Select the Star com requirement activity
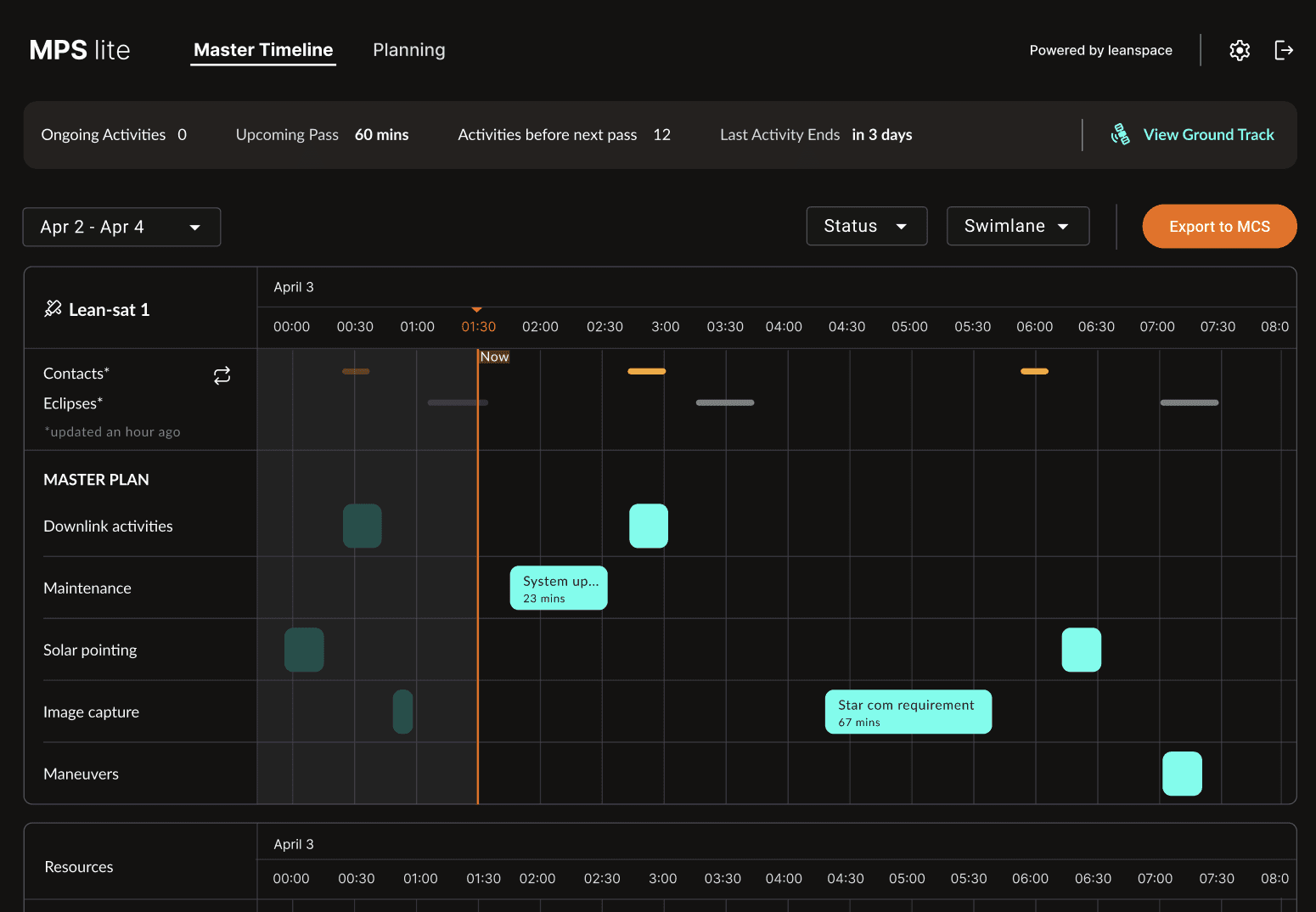This screenshot has height=912, width=1316. coord(908,712)
